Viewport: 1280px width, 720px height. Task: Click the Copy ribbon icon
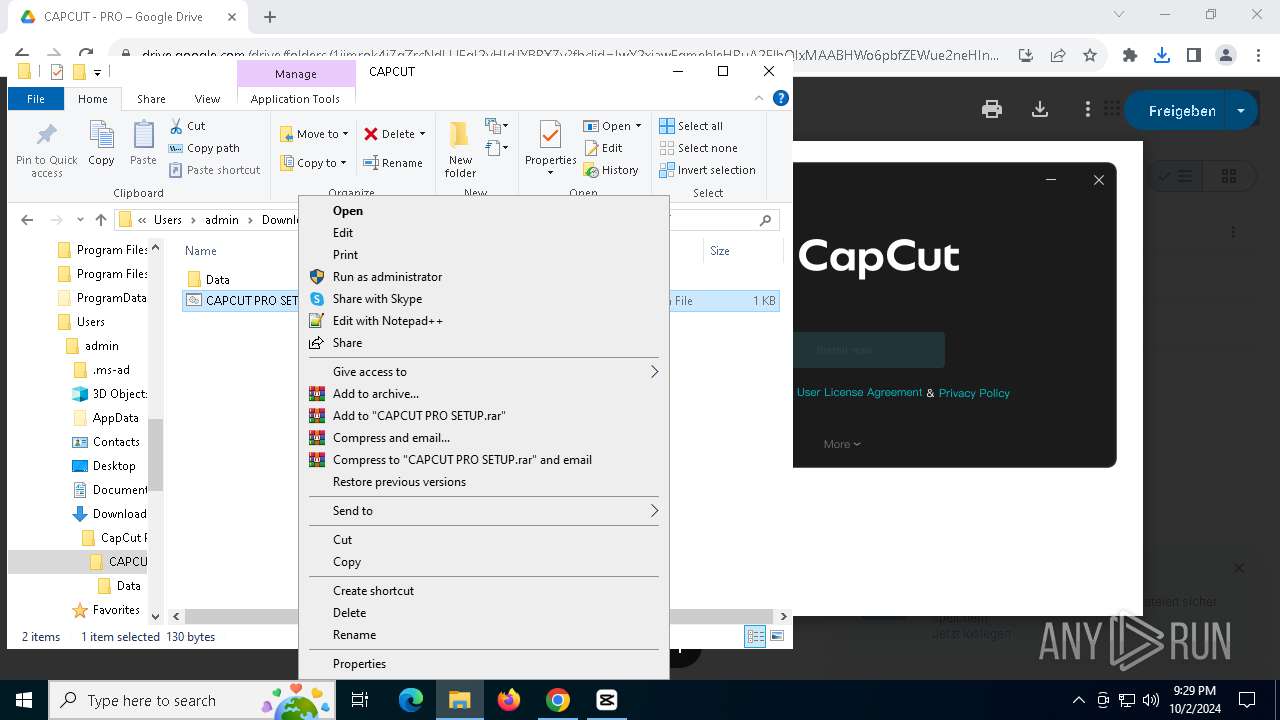pyautogui.click(x=101, y=143)
